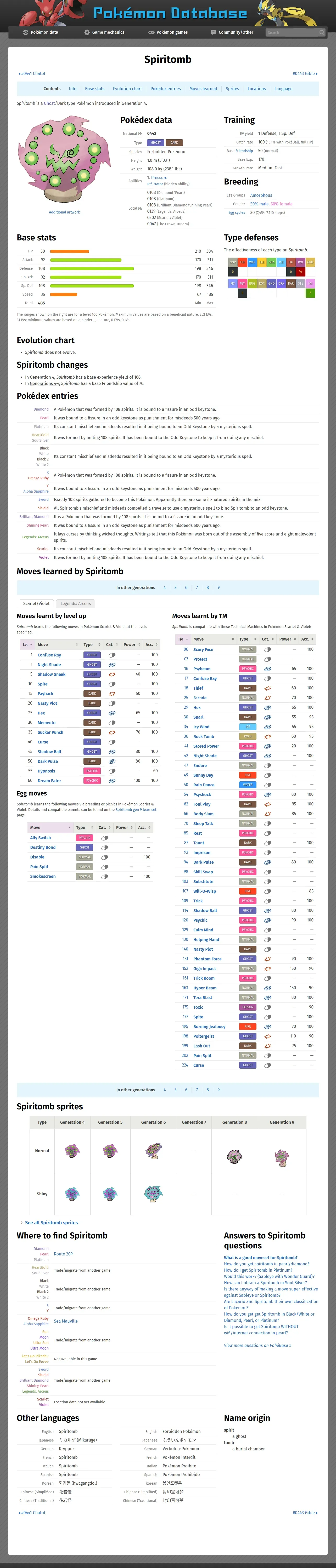Viewport: 336px width, 1568px height.
Task: Open 'What is a good moveset for Spiritomb?'
Action: [x=260, y=1258]
